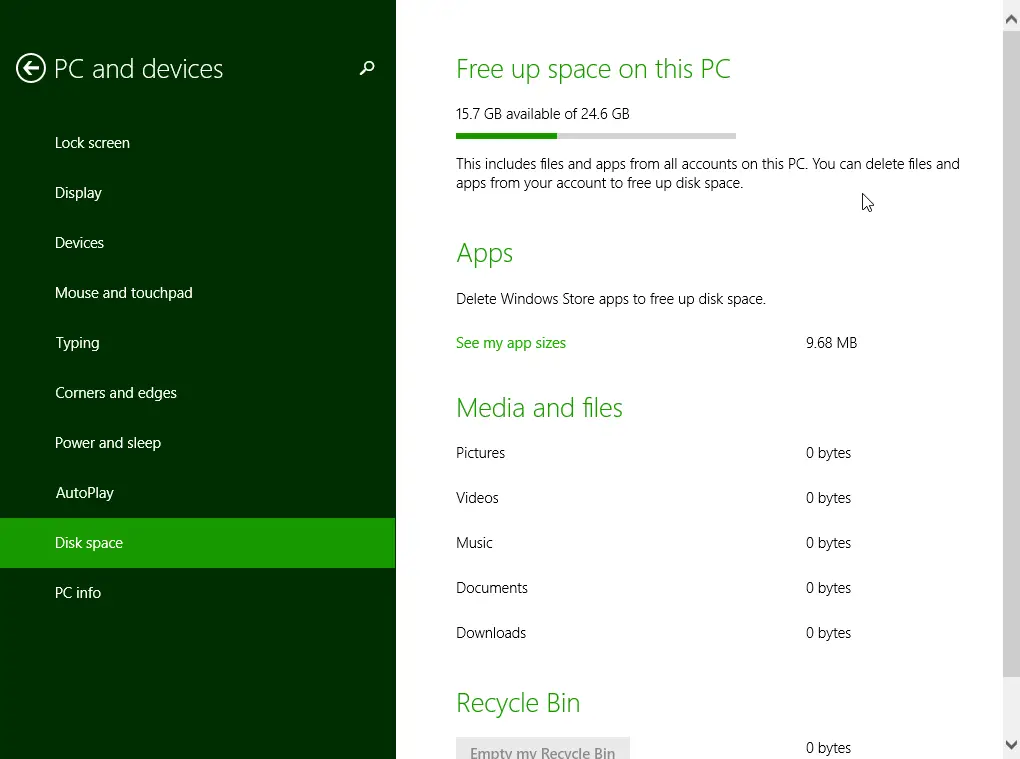
Task: Click the Media and files heading
Action: tap(539, 408)
